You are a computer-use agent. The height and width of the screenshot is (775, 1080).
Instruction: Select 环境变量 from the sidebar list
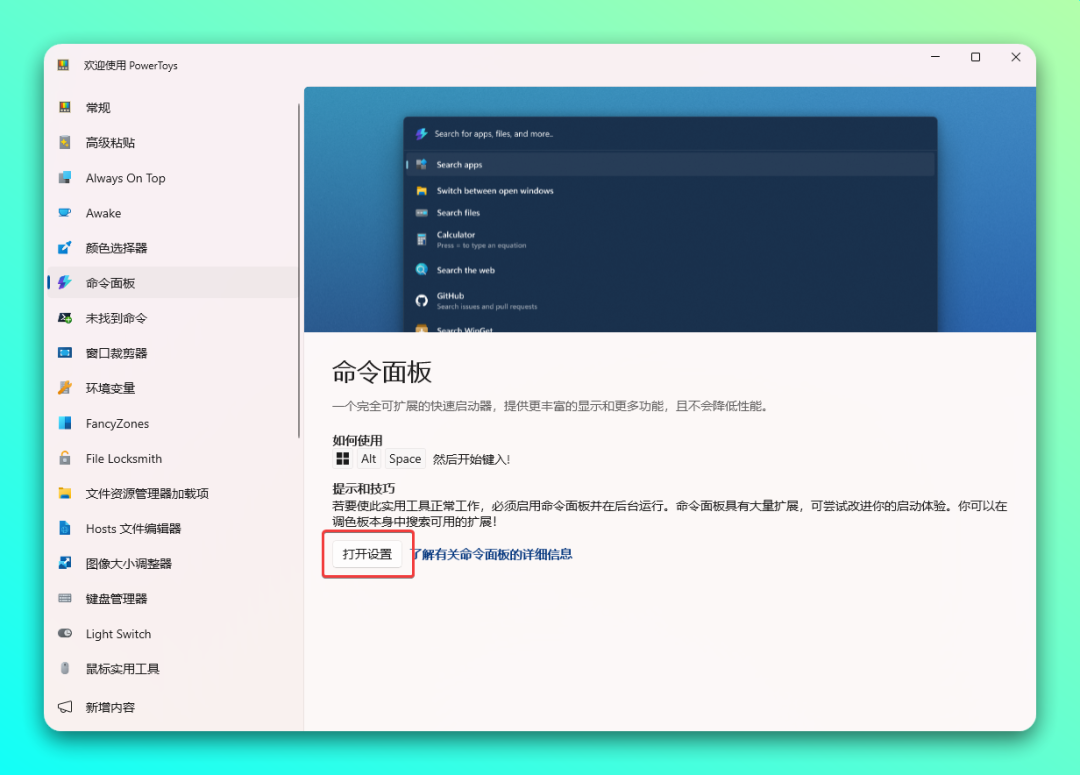[x=110, y=388]
